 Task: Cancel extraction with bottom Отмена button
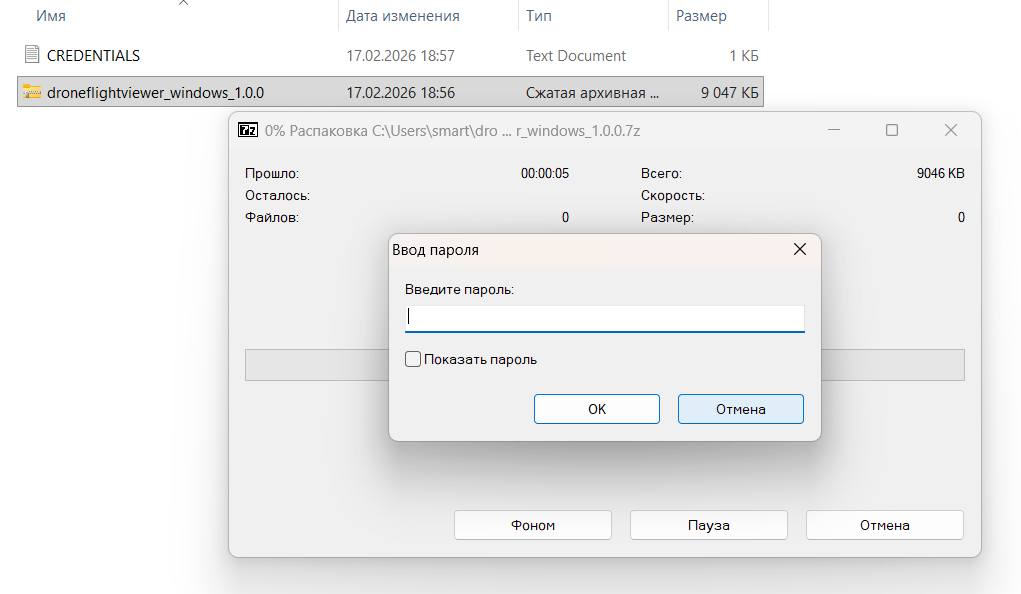point(884,525)
